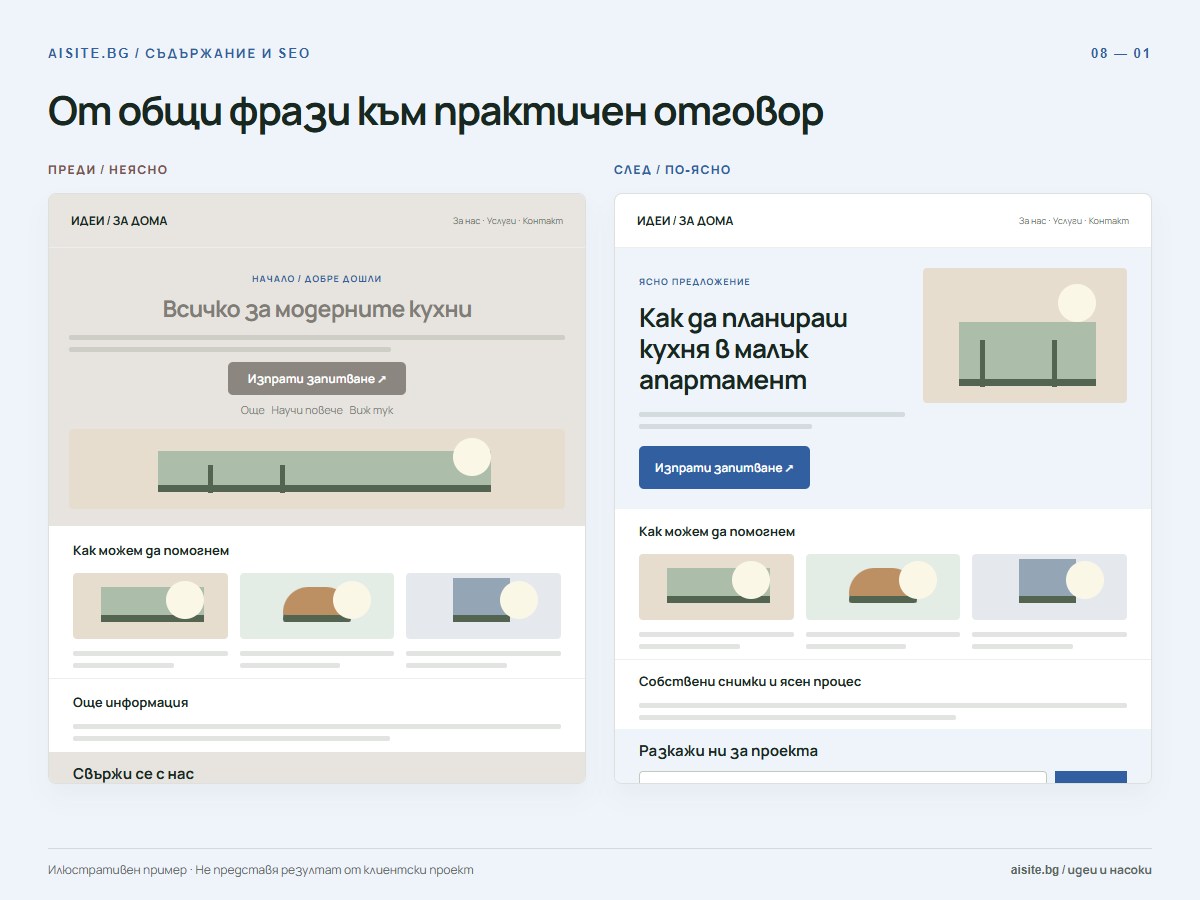1200x900 pixels.
Task: Click the "НАЧАЛО / ДОБРЕ ДОШЛИ" breadcrumb text
Action: click(317, 279)
